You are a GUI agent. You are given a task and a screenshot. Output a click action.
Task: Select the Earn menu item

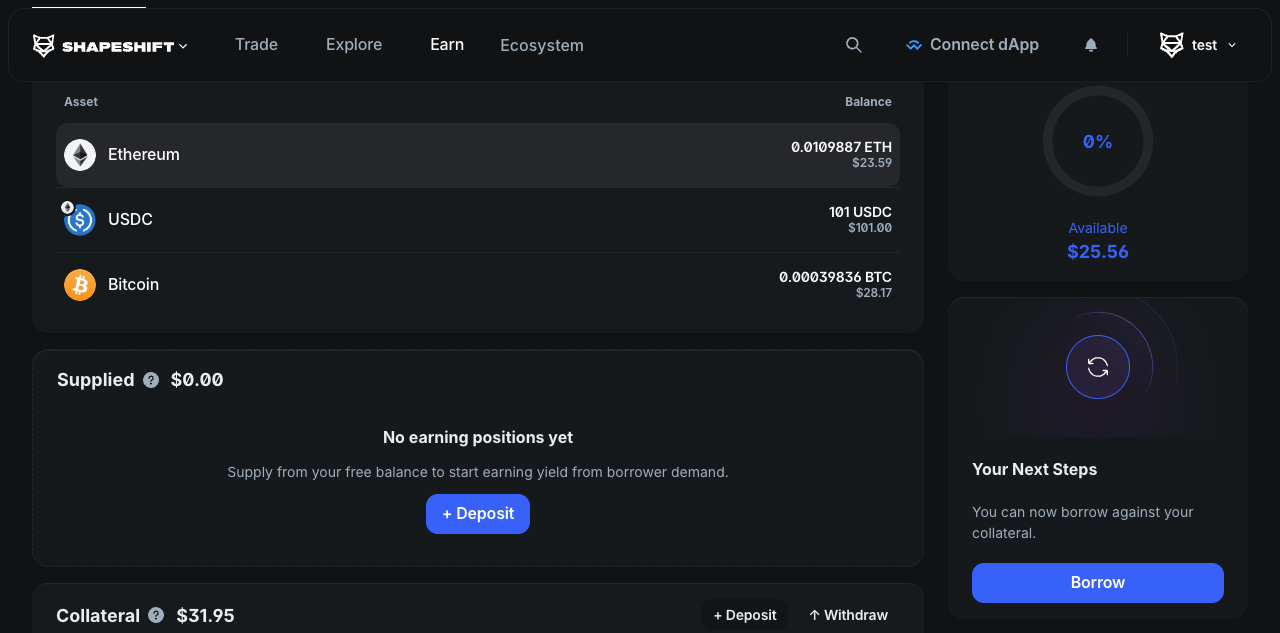pyautogui.click(x=447, y=45)
